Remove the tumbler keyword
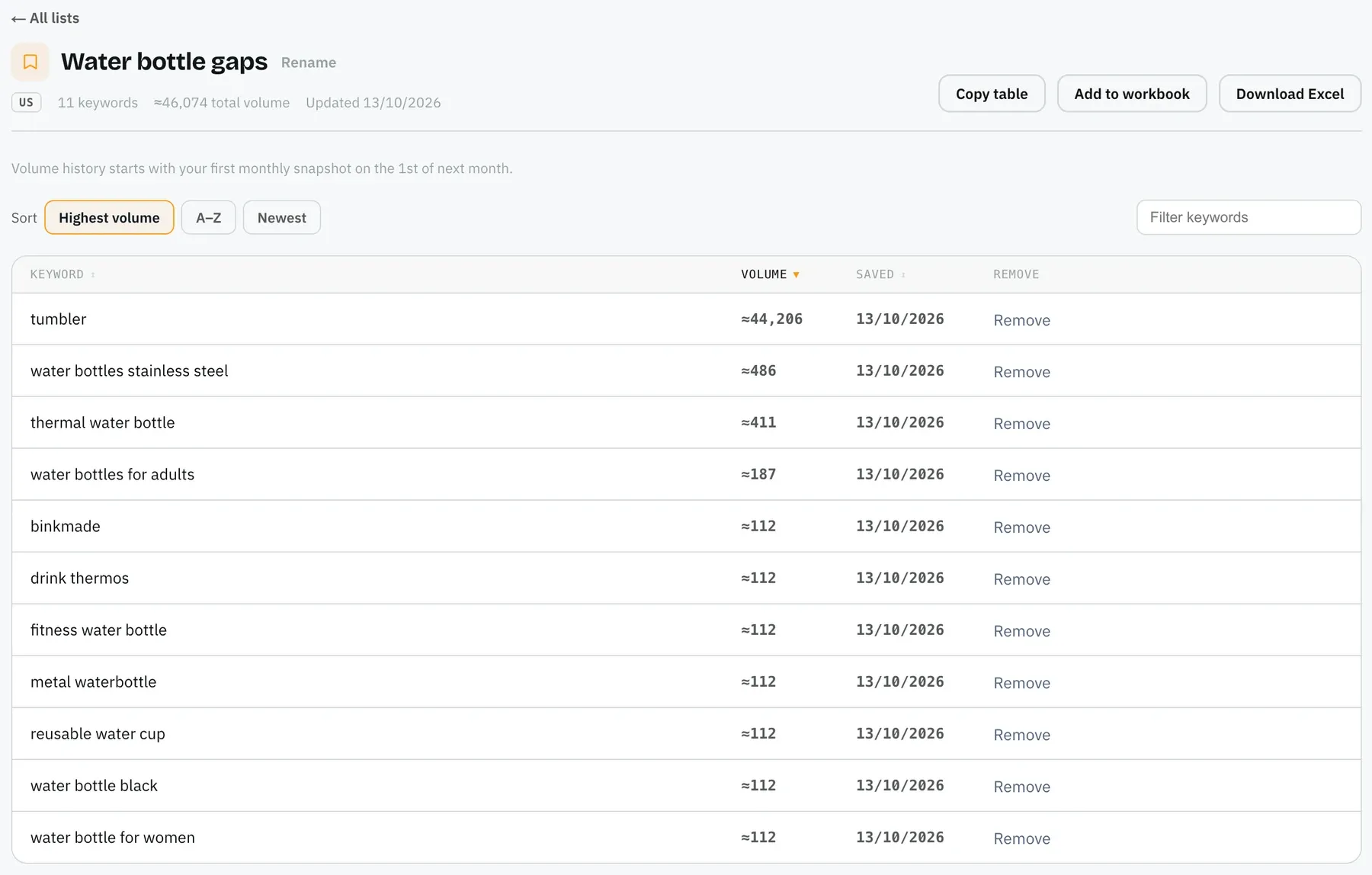 (x=1021, y=320)
